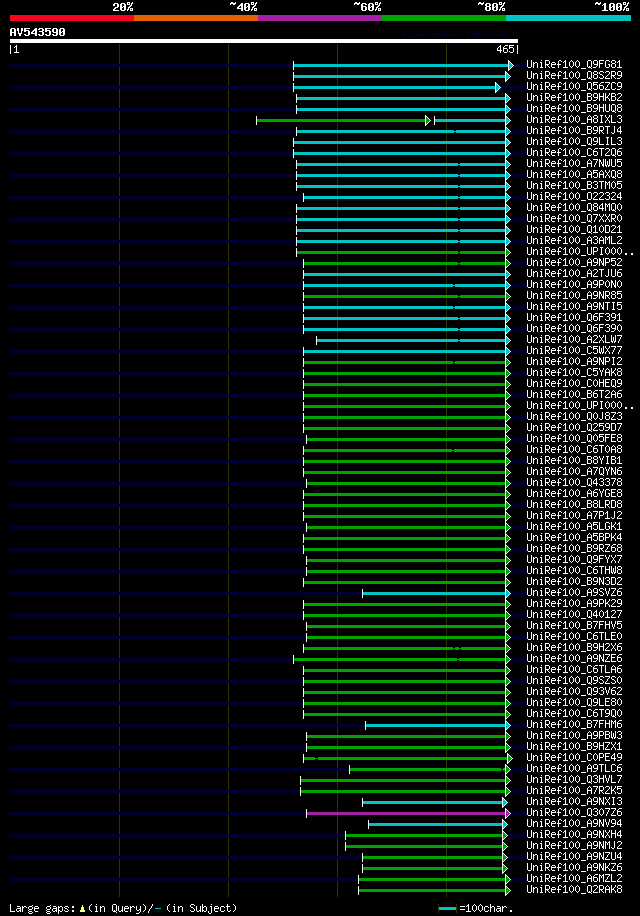This screenshot has height=916, width=640.
Task: Open the UniRef100_B3TM05 hit
Action: point(574,186)
